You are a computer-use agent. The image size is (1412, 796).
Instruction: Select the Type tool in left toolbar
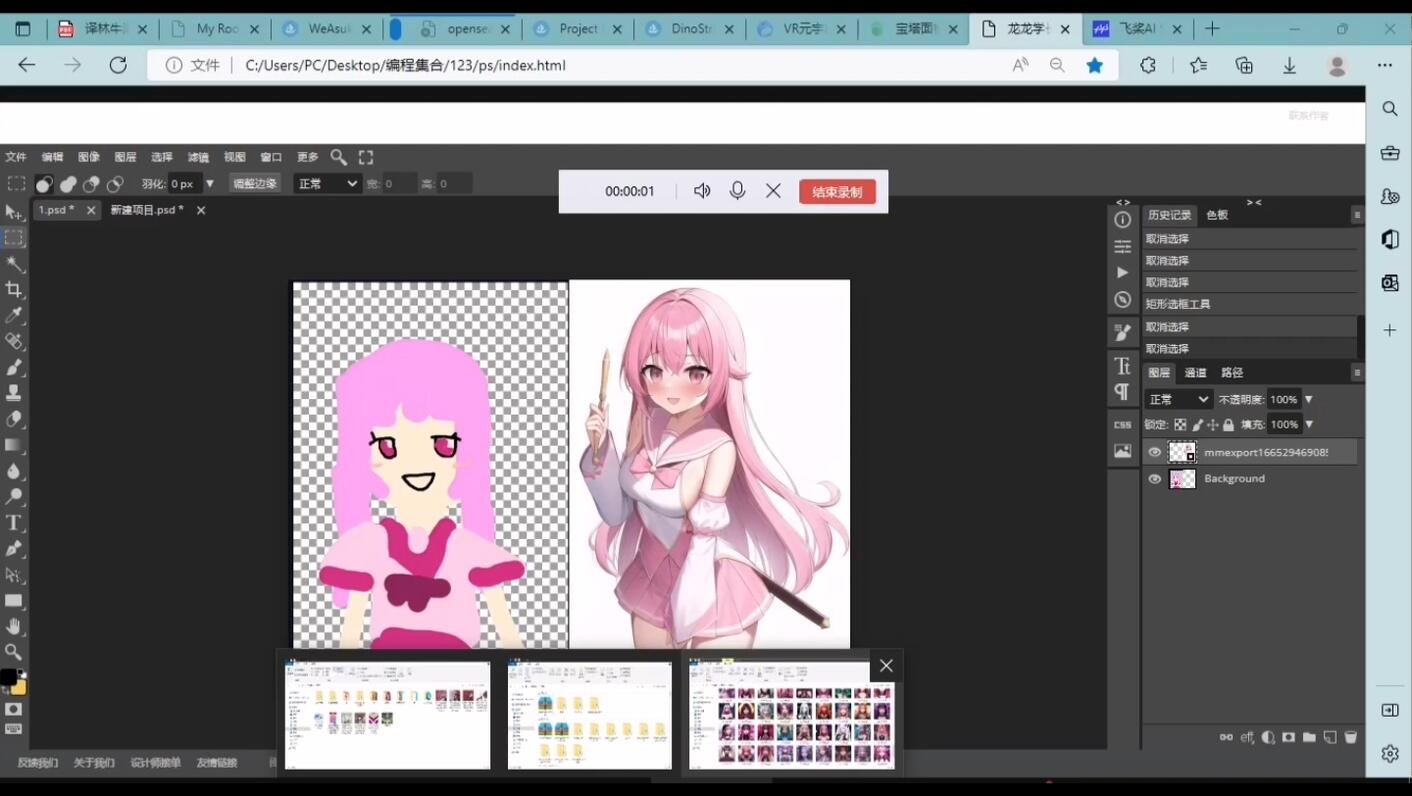pyautogui.click(x=14, y=523)
